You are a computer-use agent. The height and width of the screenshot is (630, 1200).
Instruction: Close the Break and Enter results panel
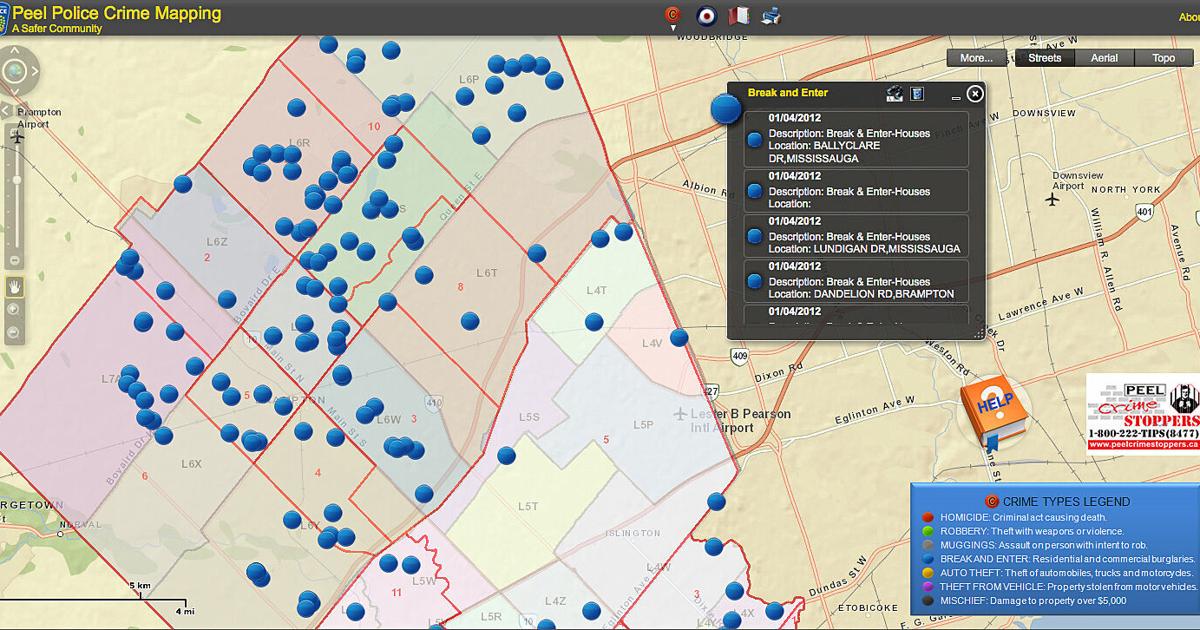pyautogui.click(x=975, y=93)
